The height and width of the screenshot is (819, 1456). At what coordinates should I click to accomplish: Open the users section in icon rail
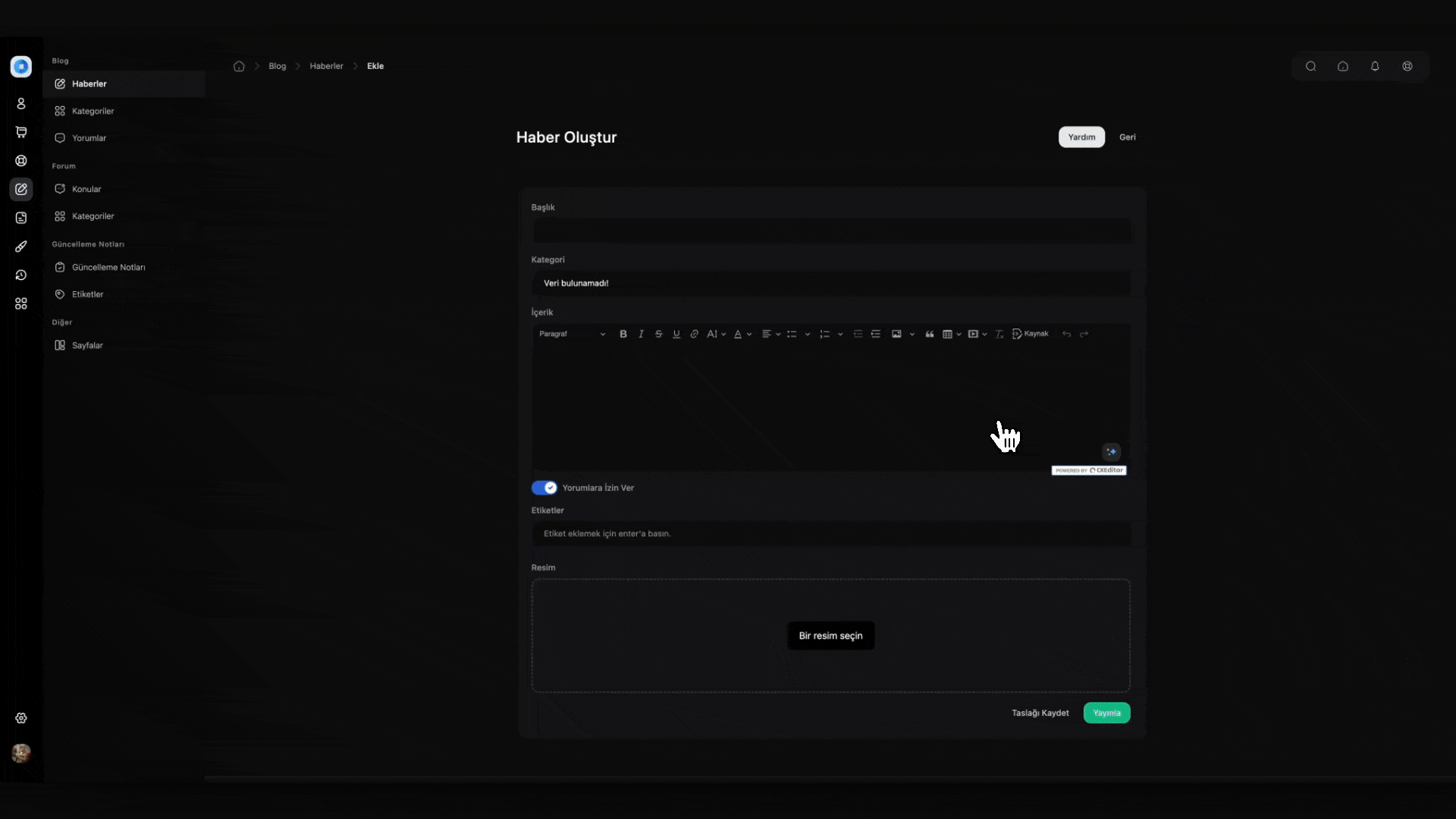pos(21,103)
